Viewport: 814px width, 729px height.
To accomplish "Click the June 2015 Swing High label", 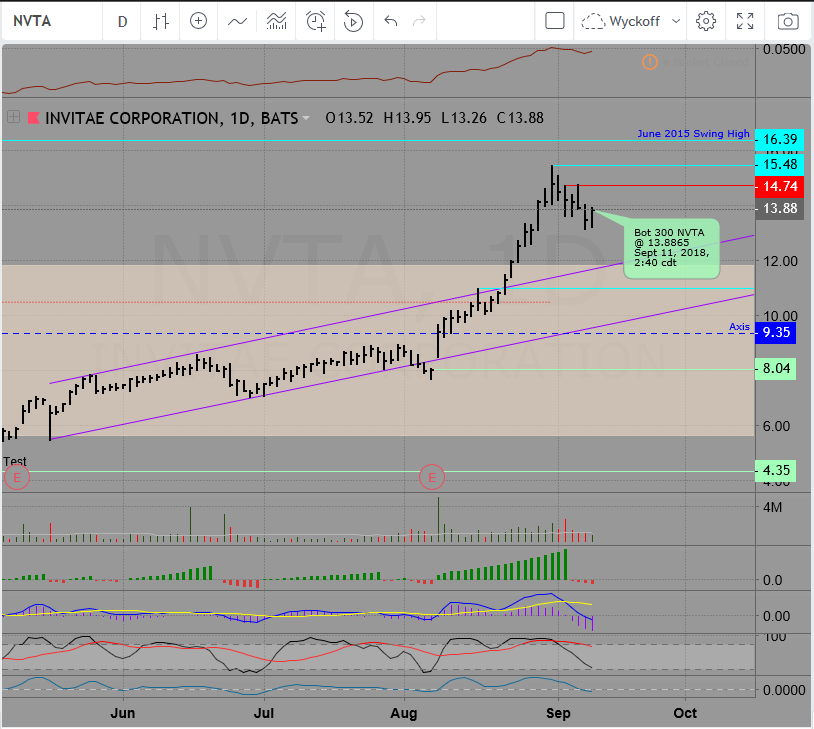I will pos(692,133).
